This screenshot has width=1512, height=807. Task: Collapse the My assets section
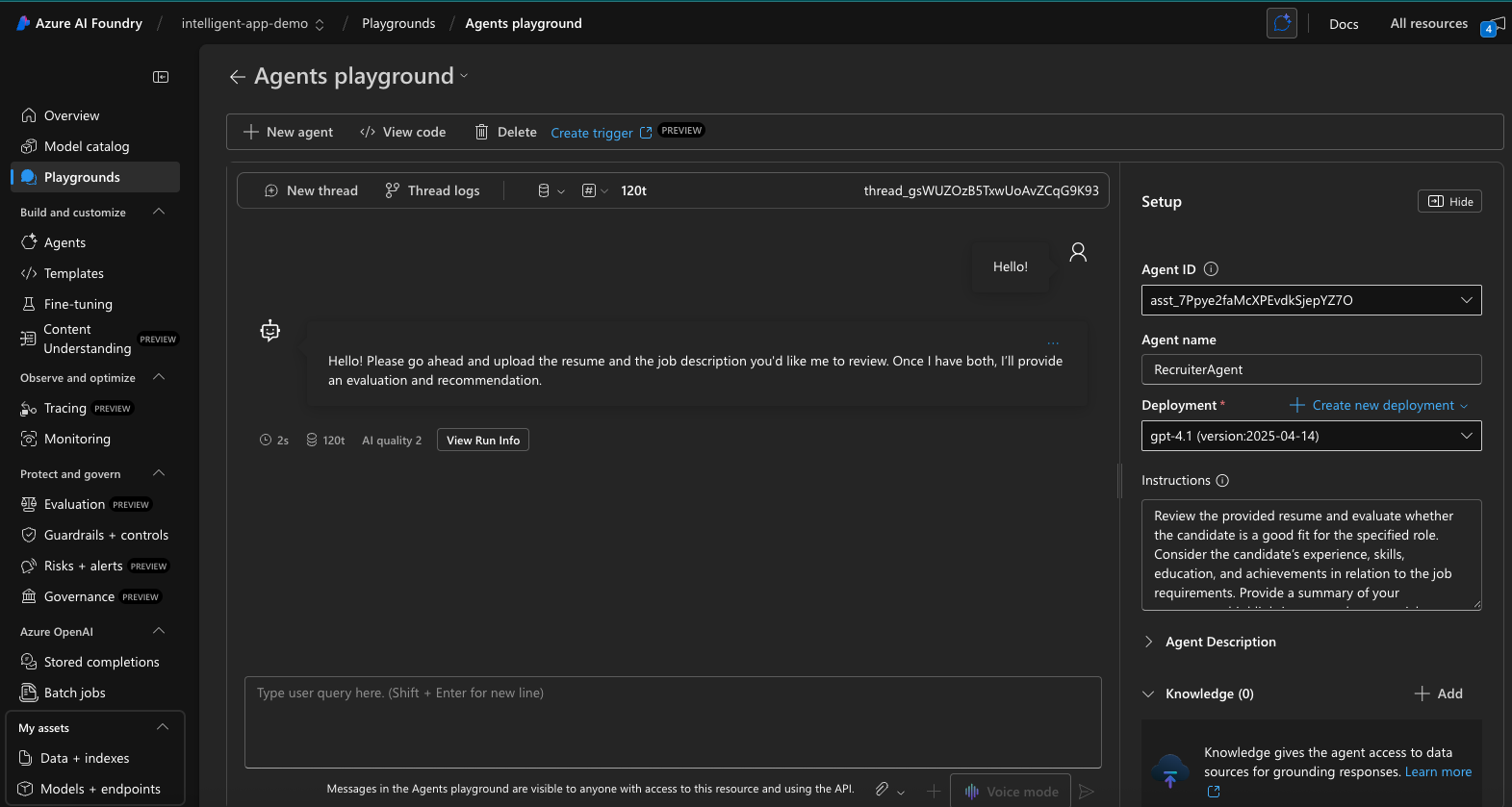[162, 727]
